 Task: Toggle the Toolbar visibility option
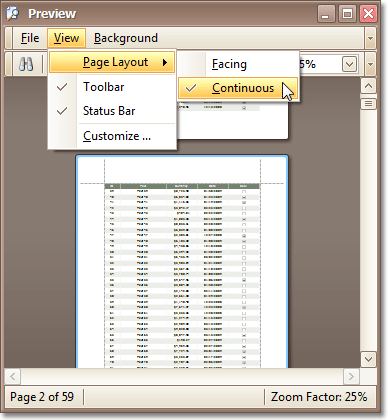(112, 87)
